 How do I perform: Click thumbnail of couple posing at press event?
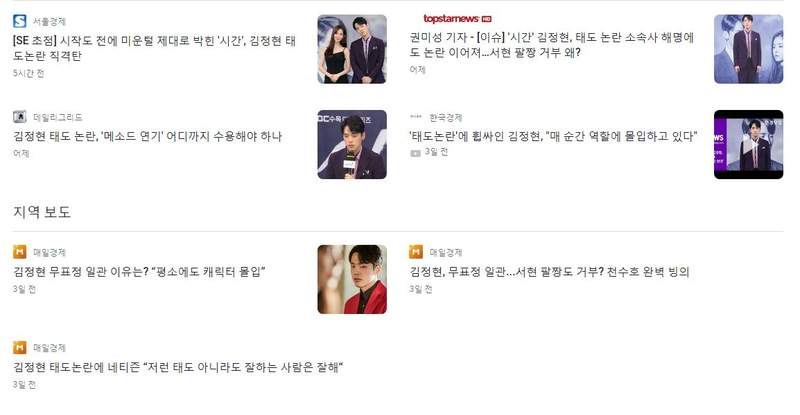(x=352, y=49)
